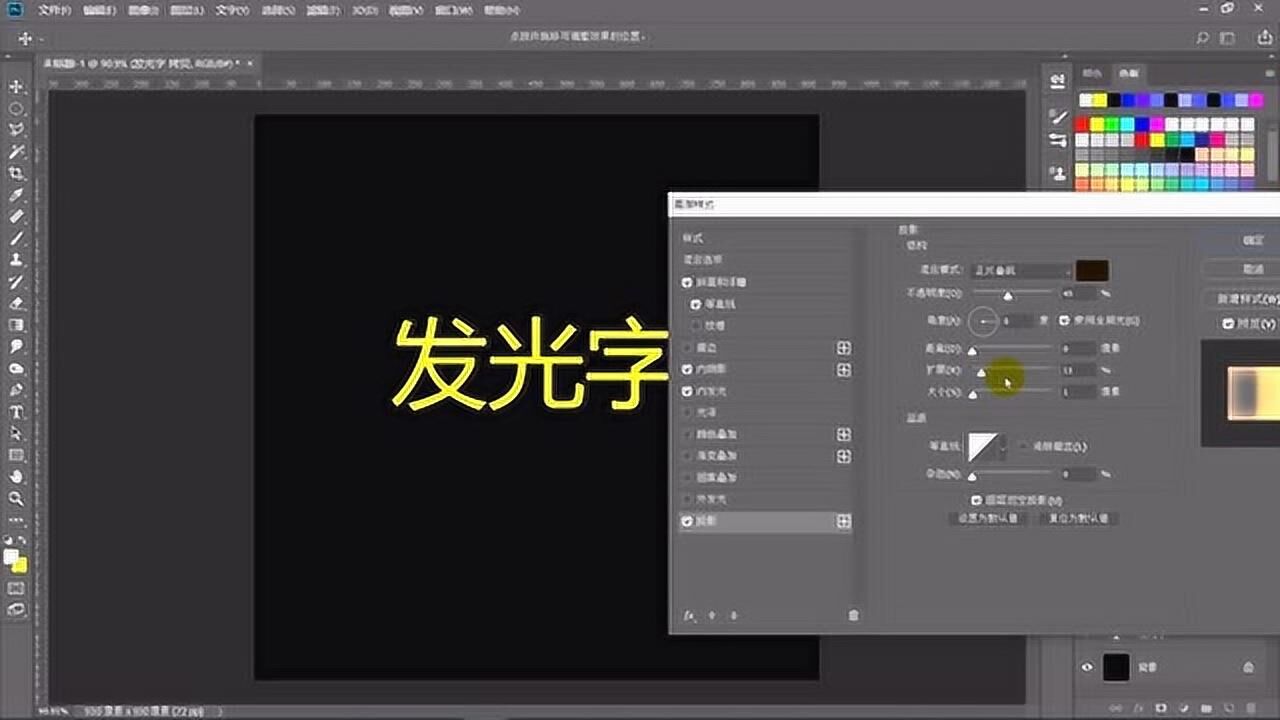
Task: Click the drop shadow color swatch
Action: pos(1092,271)
